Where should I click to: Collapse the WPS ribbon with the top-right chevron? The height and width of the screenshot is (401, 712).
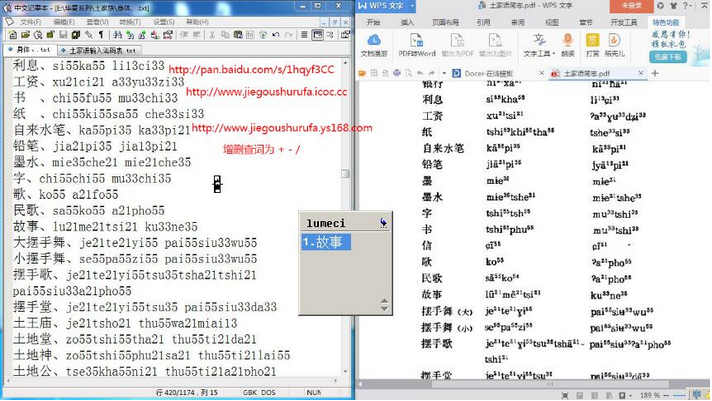click(707, 5)
